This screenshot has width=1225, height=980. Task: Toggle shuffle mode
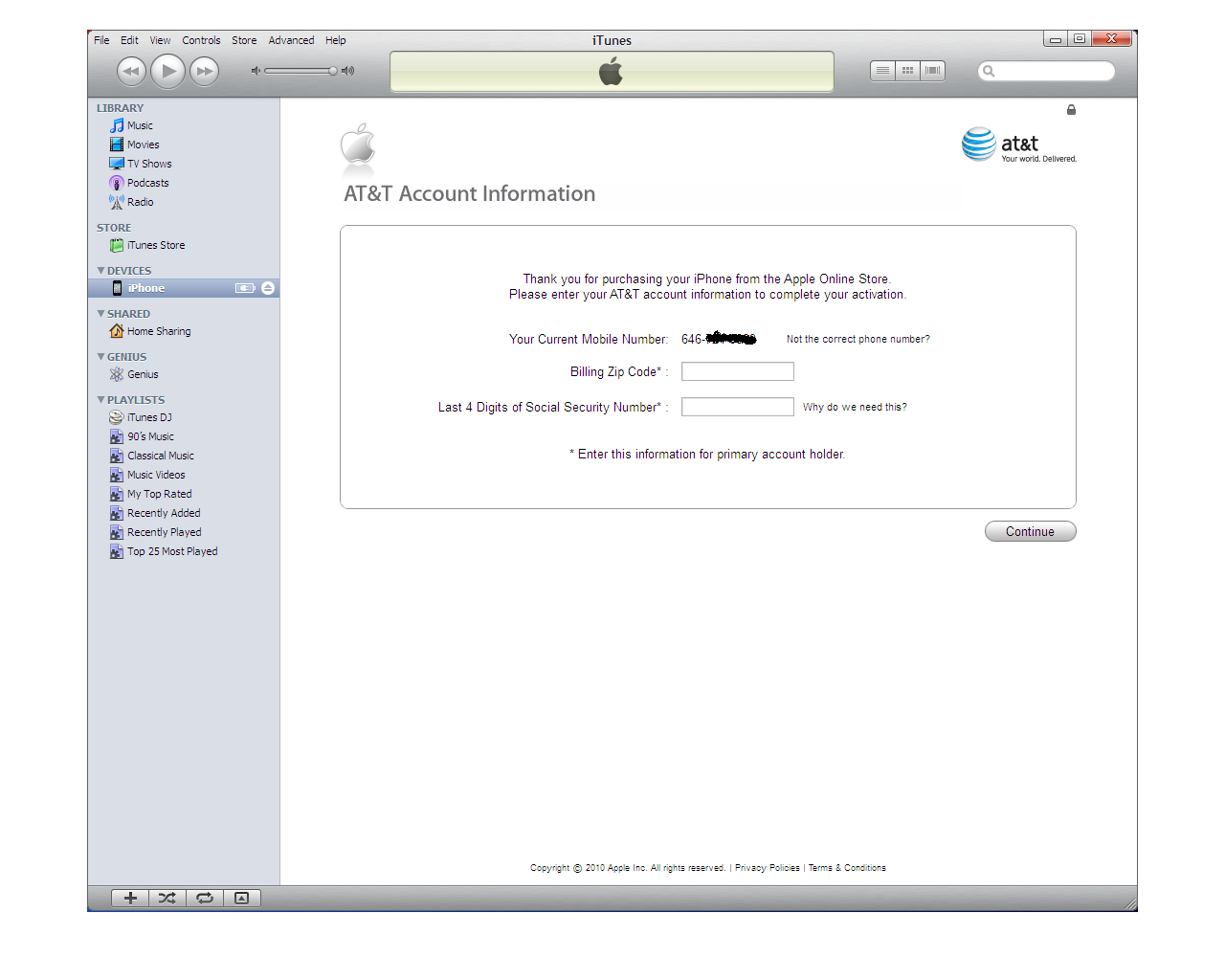tap(167, 898)
